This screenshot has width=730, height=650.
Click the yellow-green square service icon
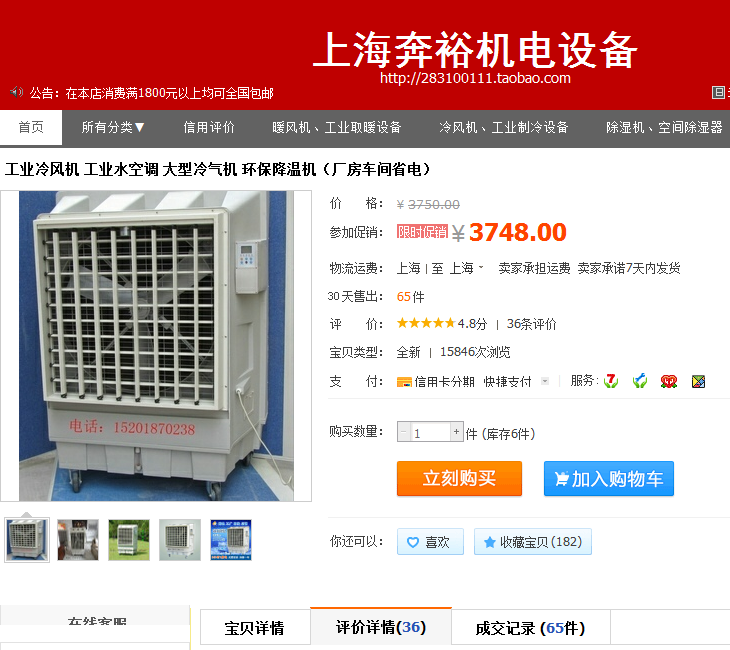coord(698,381)
